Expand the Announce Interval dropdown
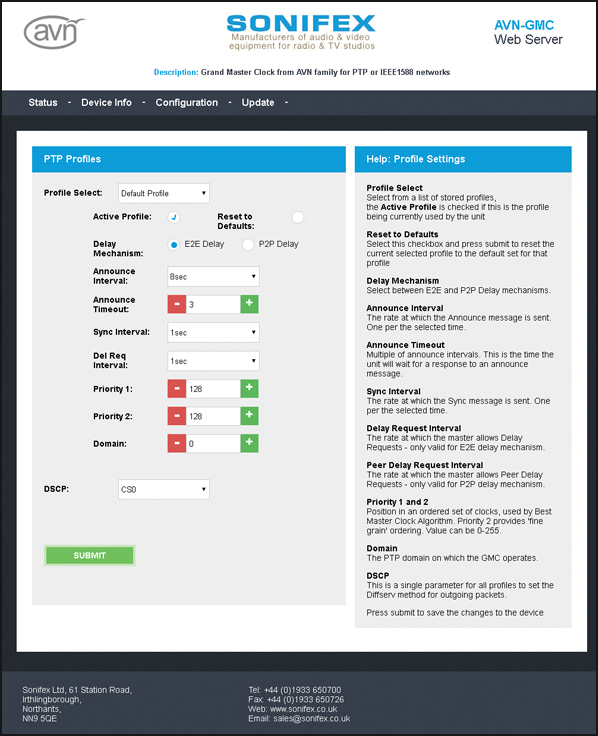Screen dimensions: 598x736 point(213,276)
